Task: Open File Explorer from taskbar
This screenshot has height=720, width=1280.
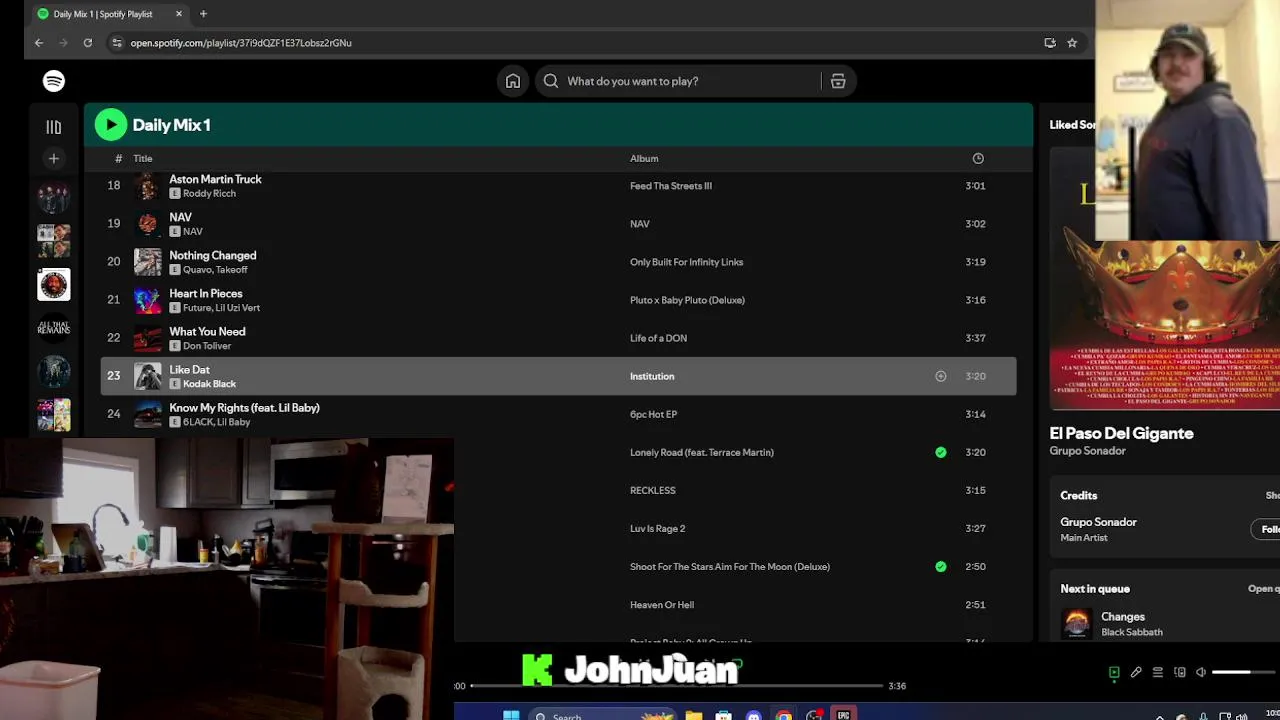Action: [x=693, y=715]
